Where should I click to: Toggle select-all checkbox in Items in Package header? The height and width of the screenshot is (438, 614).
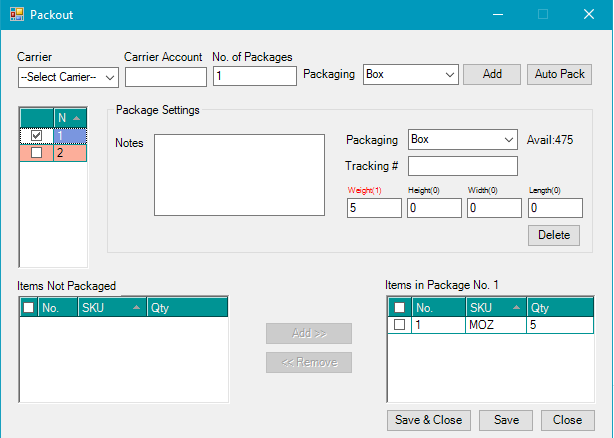click(x=400, y=308)
